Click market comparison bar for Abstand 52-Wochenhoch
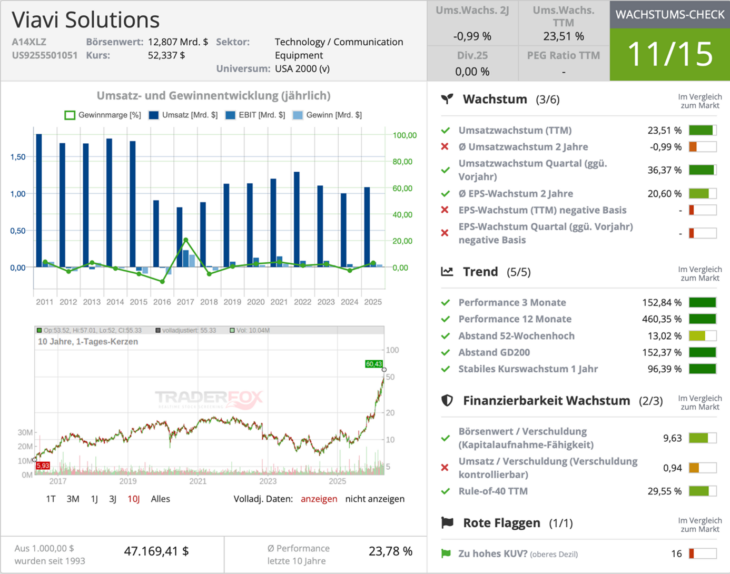 tap(703, 336)
